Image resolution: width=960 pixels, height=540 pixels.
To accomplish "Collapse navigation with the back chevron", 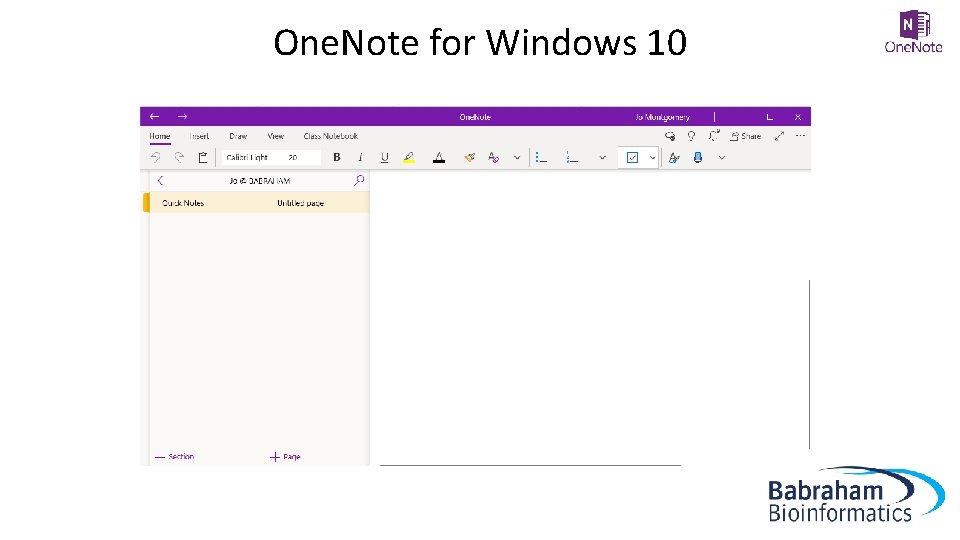I will point(160,180).
